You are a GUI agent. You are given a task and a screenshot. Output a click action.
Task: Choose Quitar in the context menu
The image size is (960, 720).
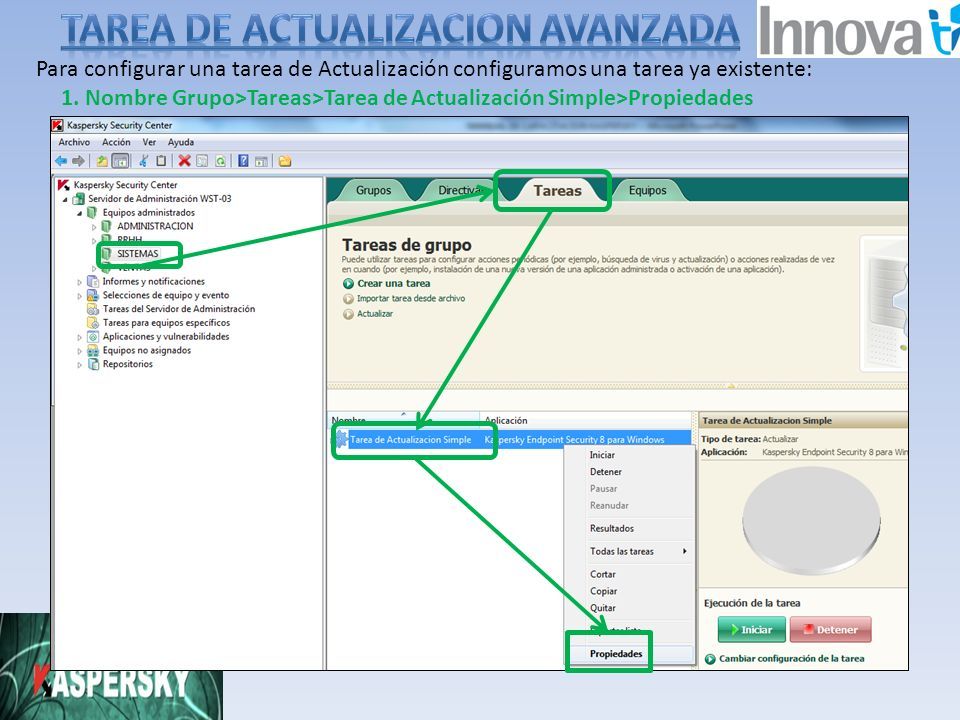[x=603, y=608]
